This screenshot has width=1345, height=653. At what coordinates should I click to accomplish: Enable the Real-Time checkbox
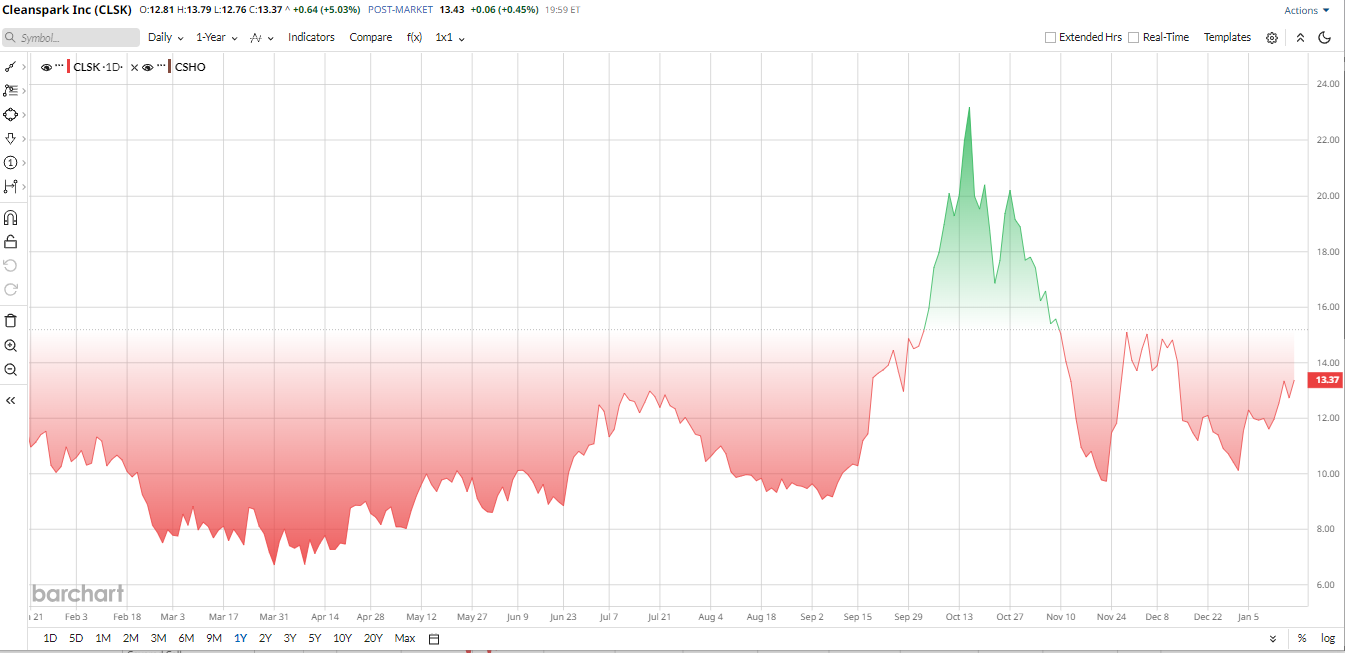pos(1133,38)
